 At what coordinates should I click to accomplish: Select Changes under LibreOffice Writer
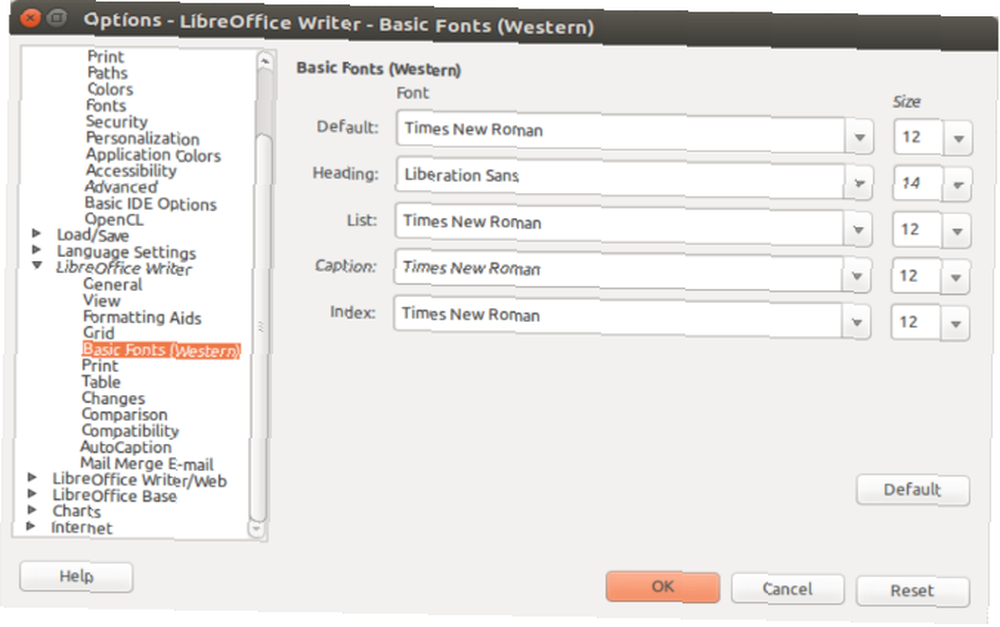[113, 398]
